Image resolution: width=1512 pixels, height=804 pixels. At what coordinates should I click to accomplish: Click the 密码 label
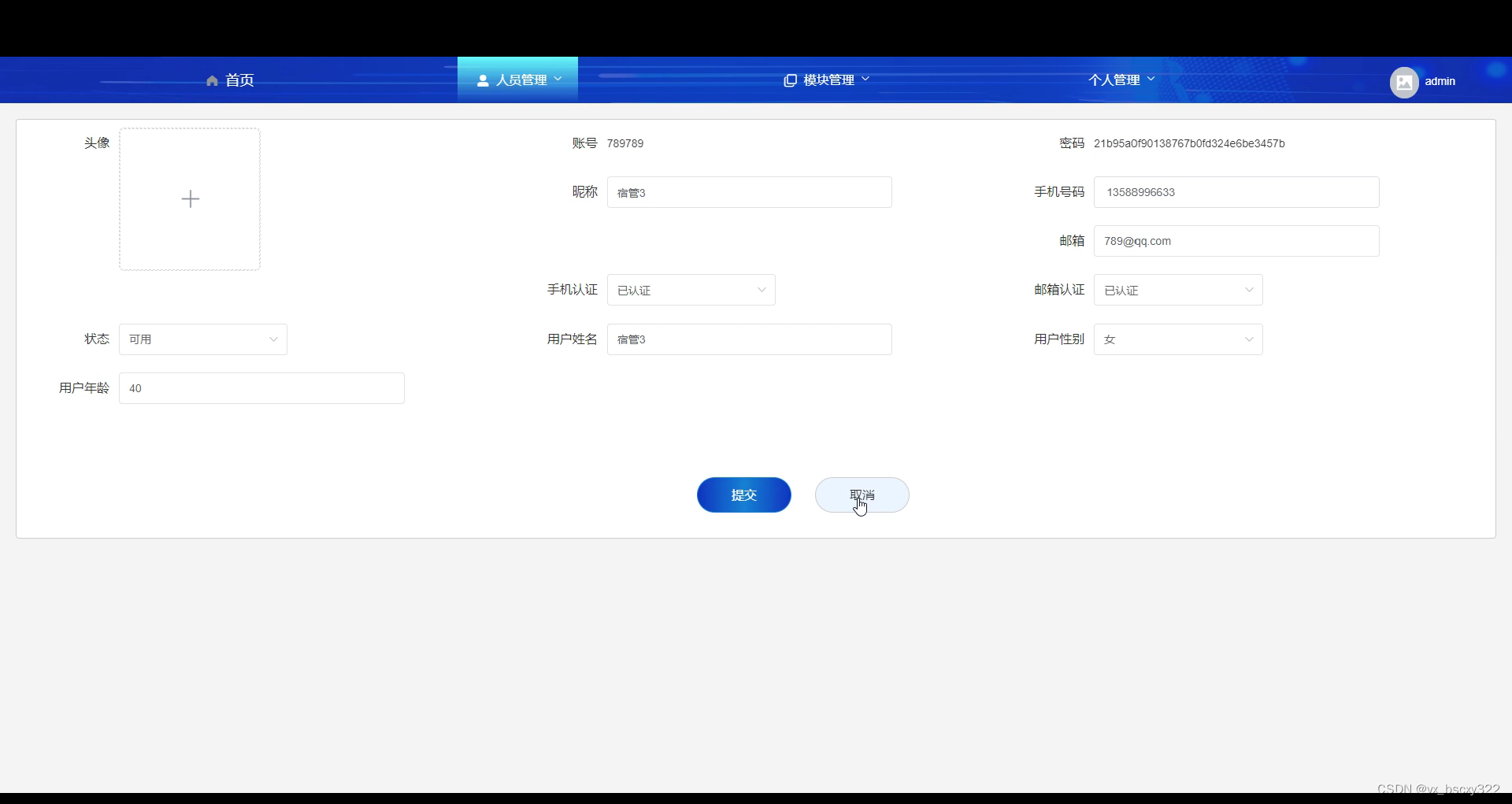(x=1072, y=143)
